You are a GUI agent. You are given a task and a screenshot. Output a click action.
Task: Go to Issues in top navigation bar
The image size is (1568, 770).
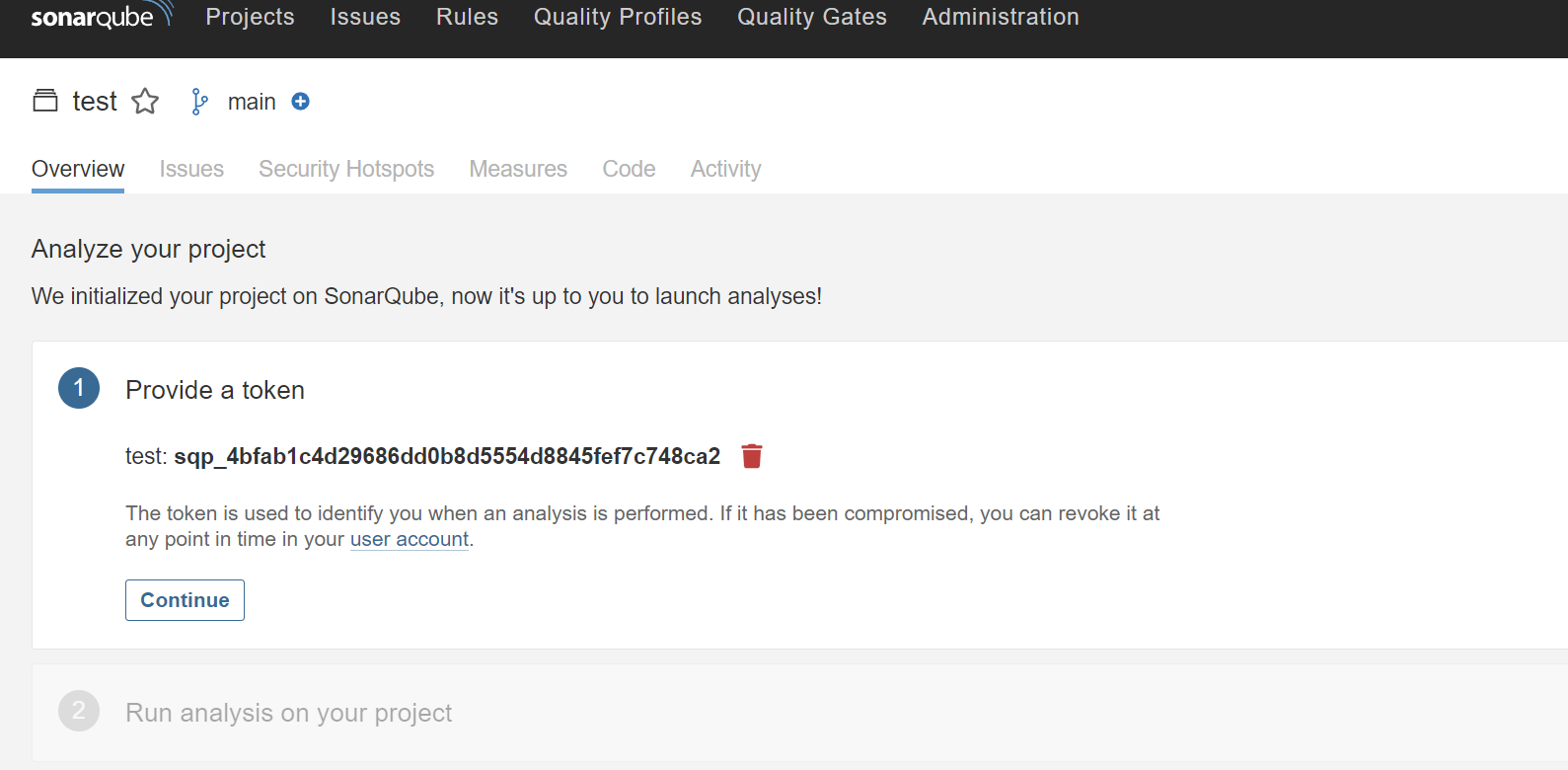coord(365,17)
